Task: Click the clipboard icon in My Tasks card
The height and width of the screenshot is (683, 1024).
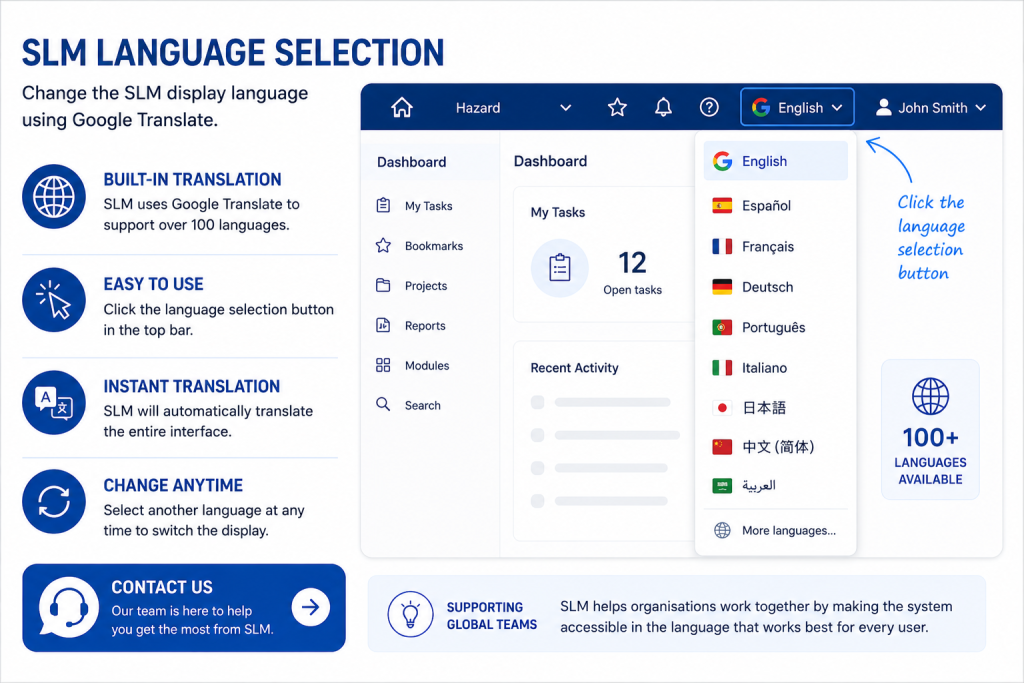Action: pos(560,268)
